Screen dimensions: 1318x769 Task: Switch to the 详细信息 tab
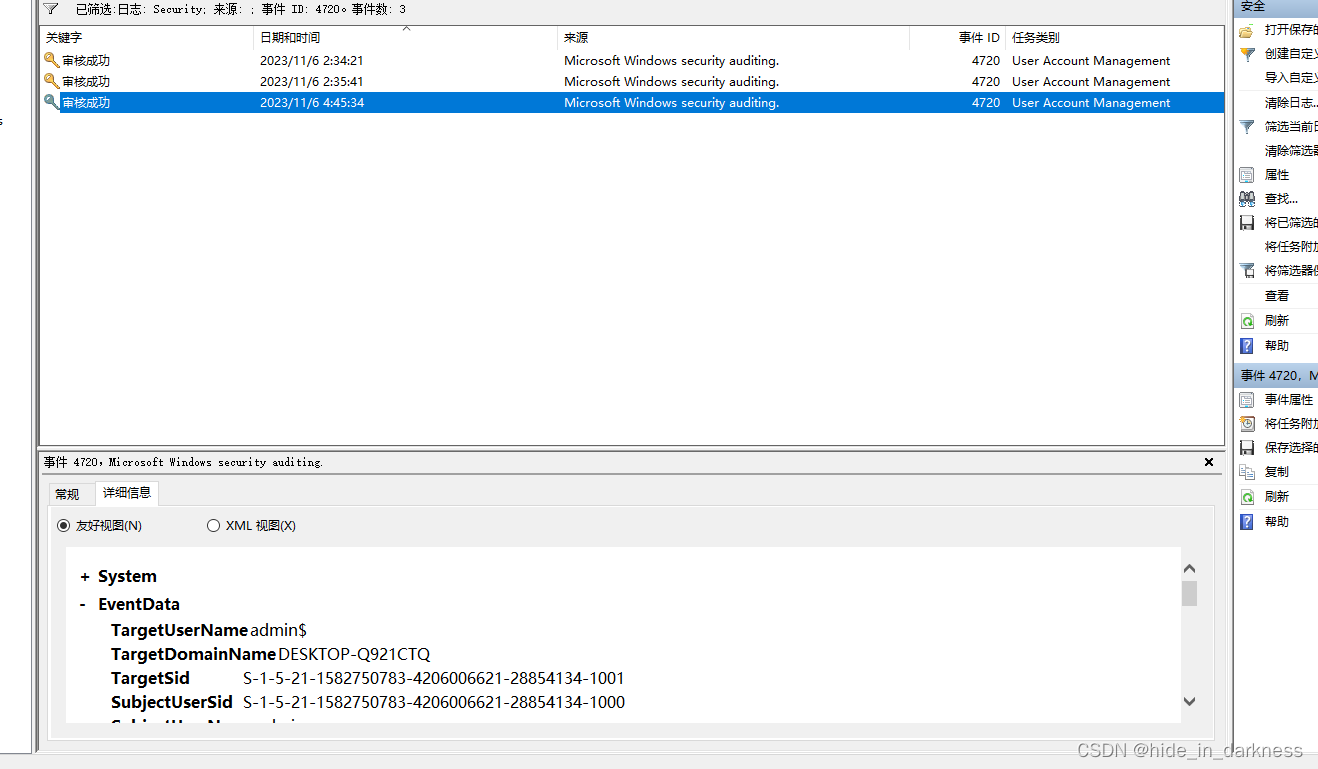click(127, 493)
